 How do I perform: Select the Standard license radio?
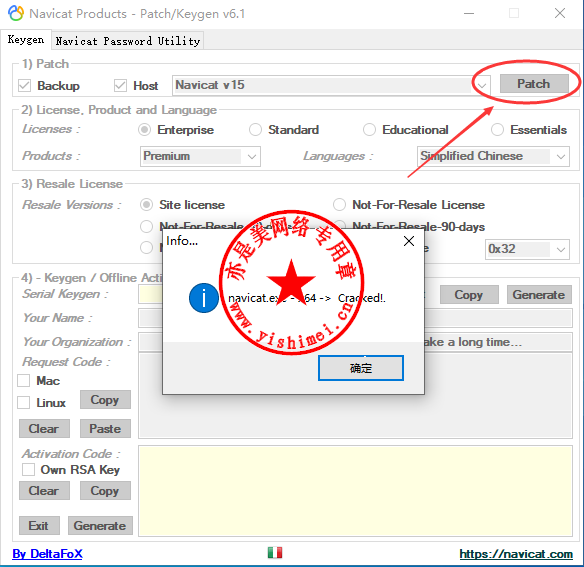coord(255,130)
